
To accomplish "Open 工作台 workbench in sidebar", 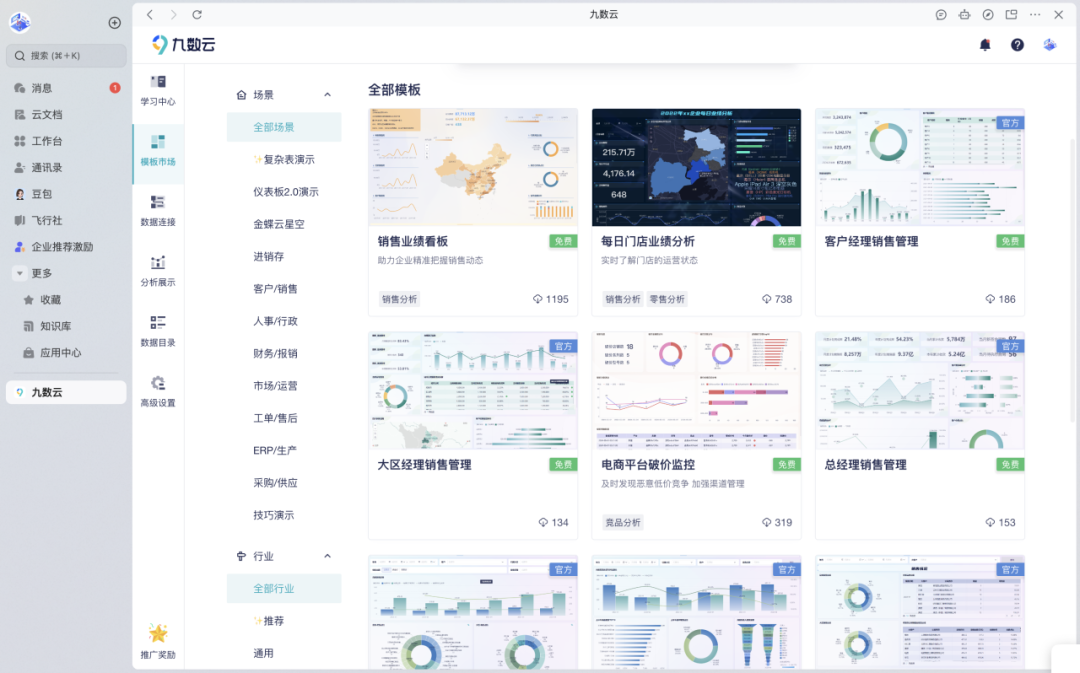I will pos(66,141).
